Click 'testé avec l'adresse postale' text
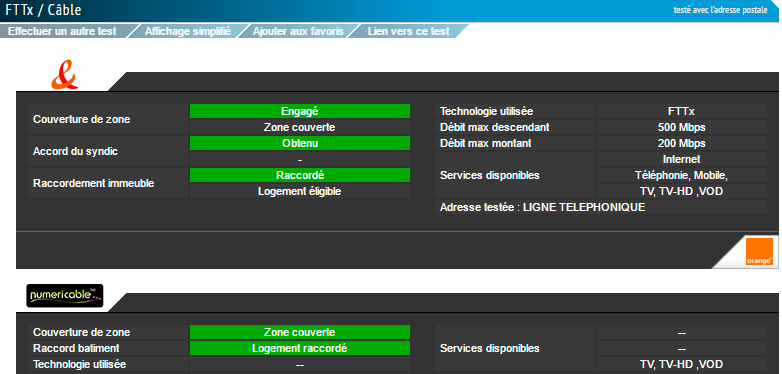Image resolution: width=782 pixels, height=374 pixels. click(x=721, y=9)
